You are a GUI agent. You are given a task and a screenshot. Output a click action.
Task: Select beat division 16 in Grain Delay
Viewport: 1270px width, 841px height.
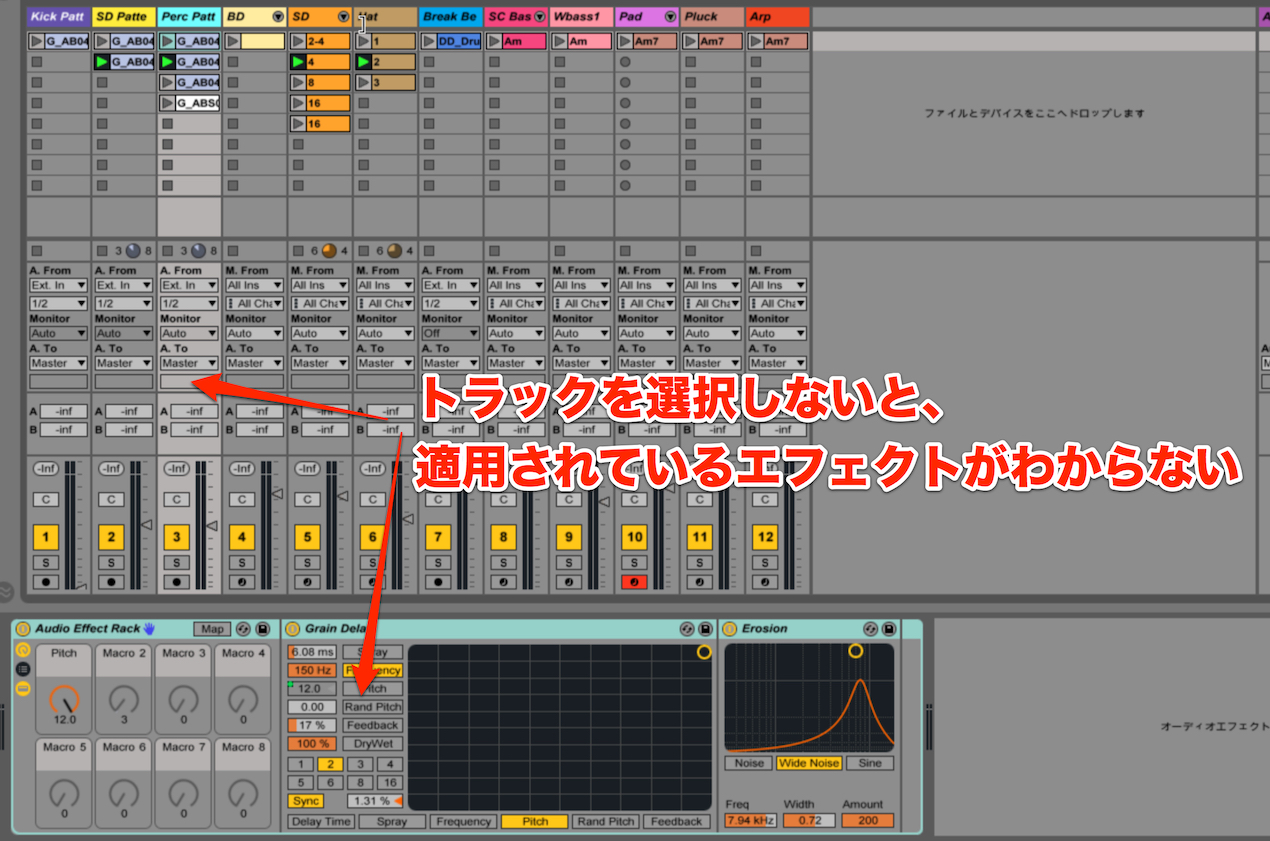(390, 783)
